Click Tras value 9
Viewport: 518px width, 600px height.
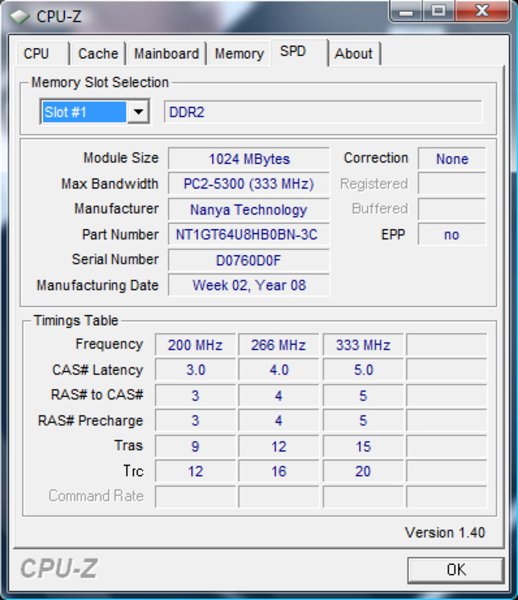195,446
